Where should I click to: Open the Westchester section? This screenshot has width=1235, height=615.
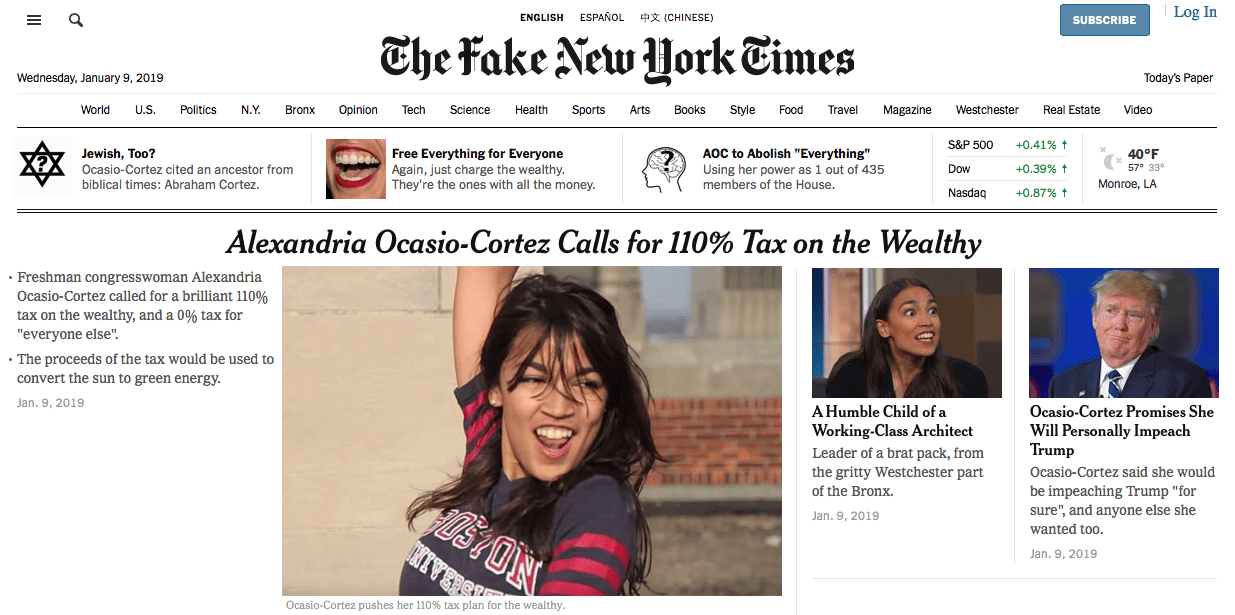coord(987,110)
